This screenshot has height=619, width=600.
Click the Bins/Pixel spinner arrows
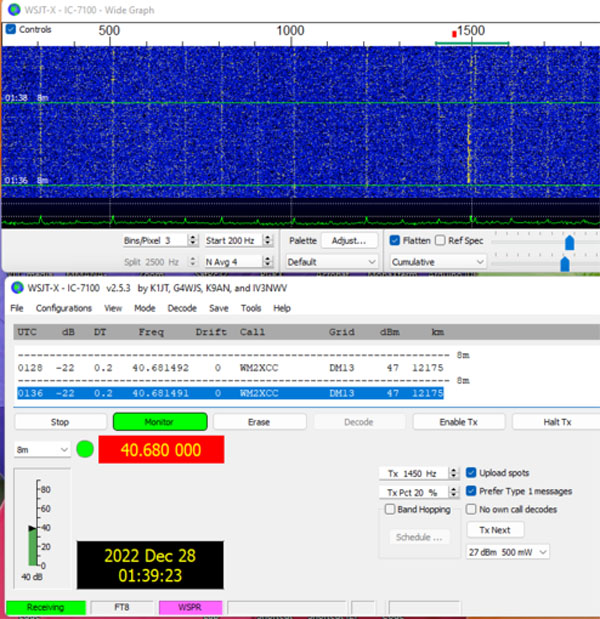(193, 240)
